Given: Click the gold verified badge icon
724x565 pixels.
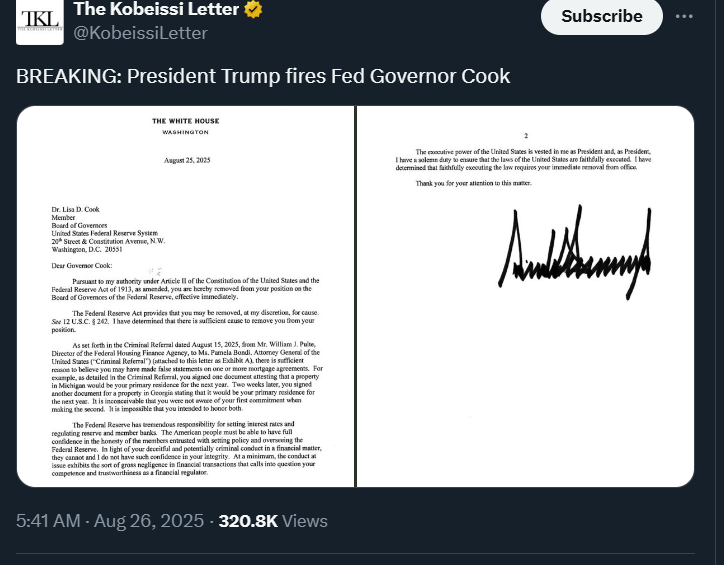Looking at the screenshot, I should (x=253, y=9).
